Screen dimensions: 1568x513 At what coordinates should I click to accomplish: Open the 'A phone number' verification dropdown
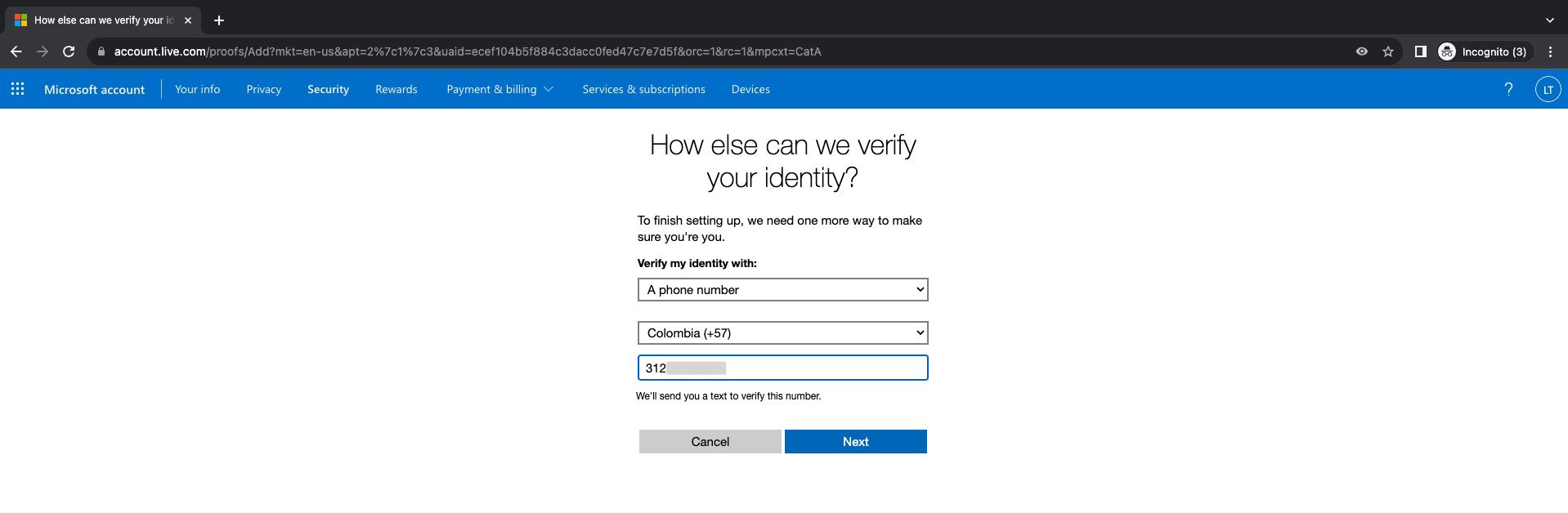tap(782, 290)
